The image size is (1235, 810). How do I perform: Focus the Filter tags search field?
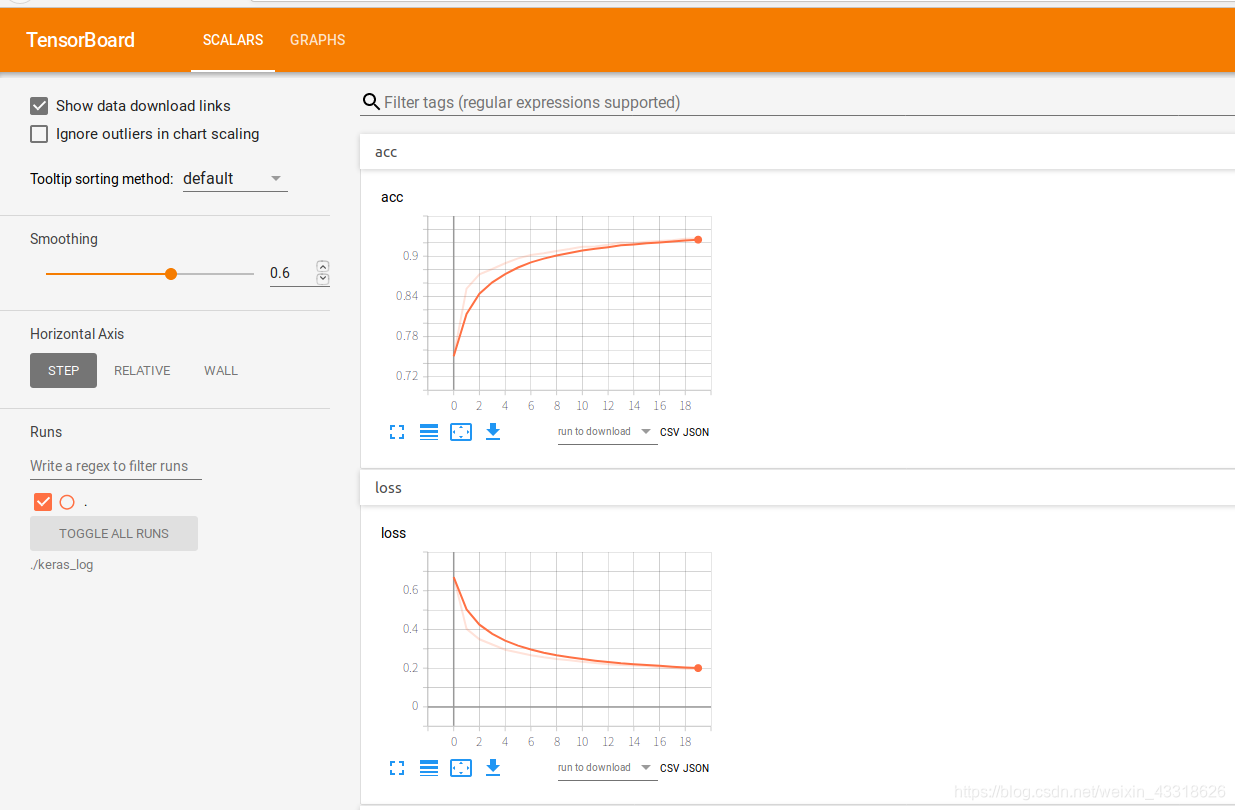pos(808,102)
